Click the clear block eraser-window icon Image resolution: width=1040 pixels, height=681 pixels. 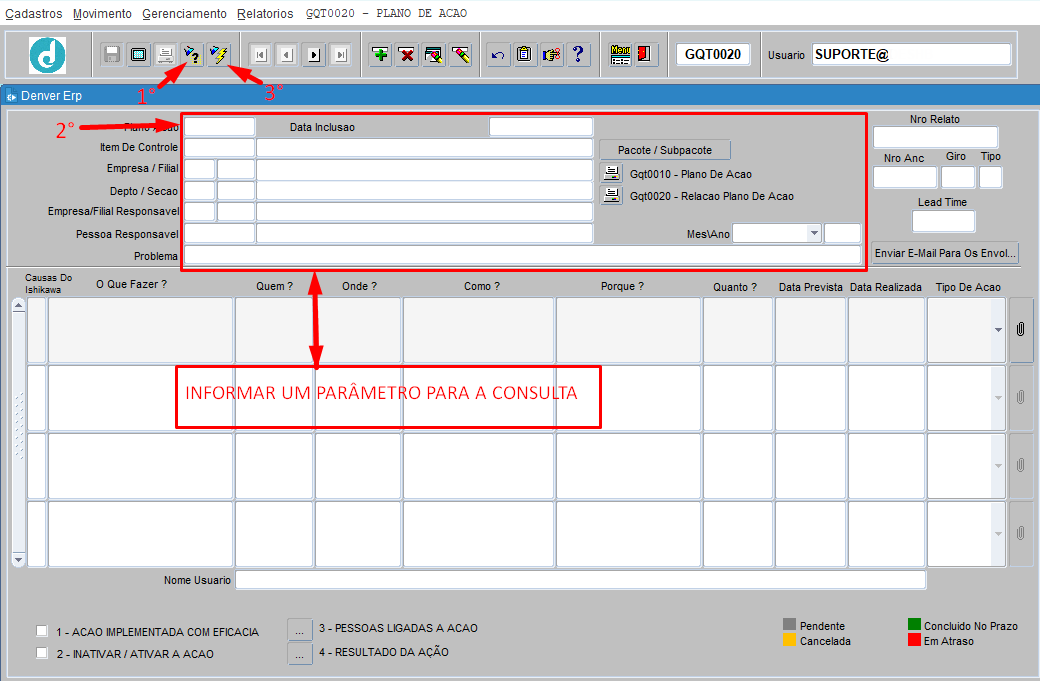pos(433,54)
